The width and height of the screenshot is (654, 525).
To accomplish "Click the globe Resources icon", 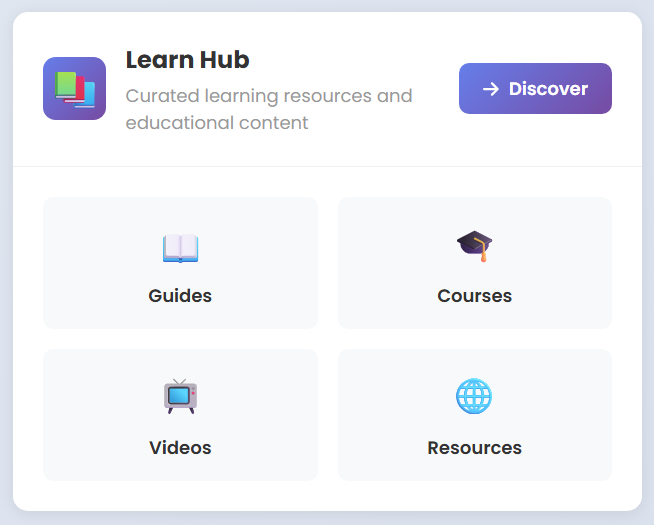I will (474, 396).
